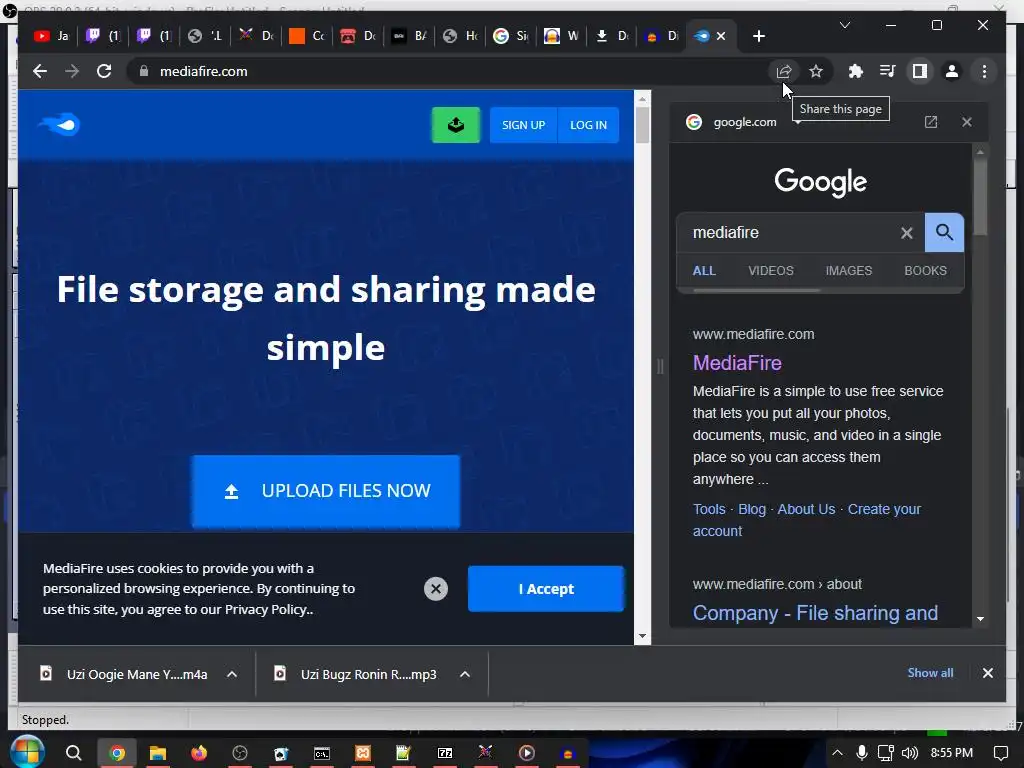The image size is (1024, 768).
Task: Open the About Us sitelink
Action: point(806,509)
